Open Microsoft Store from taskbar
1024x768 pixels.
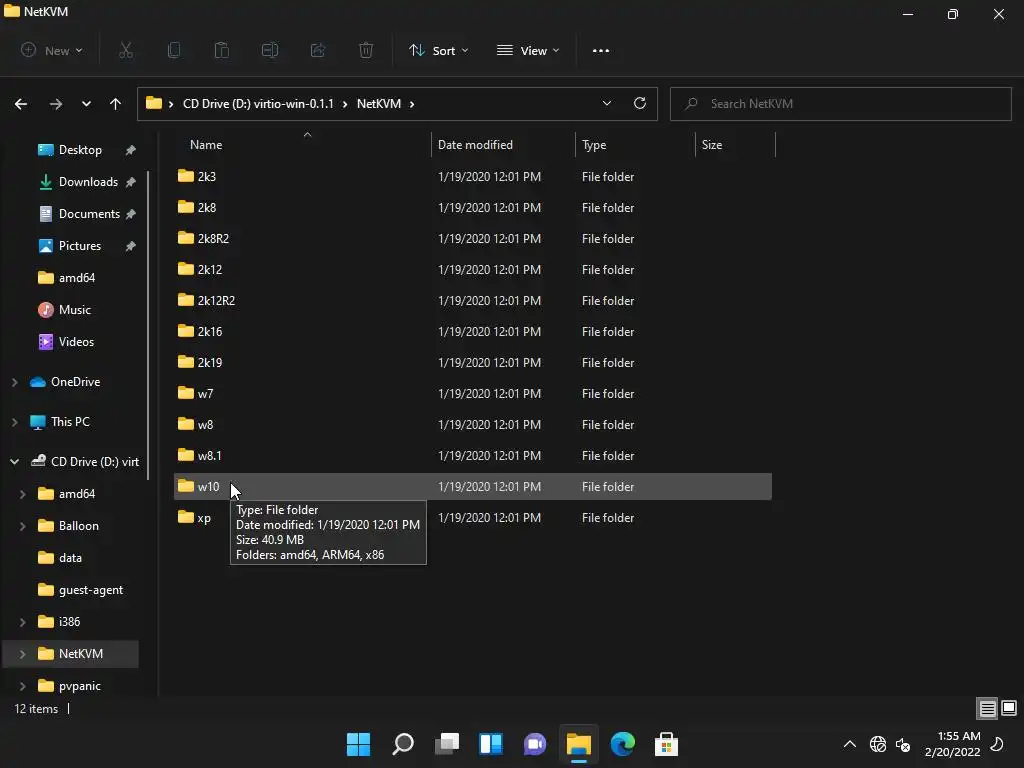point(666,744)
